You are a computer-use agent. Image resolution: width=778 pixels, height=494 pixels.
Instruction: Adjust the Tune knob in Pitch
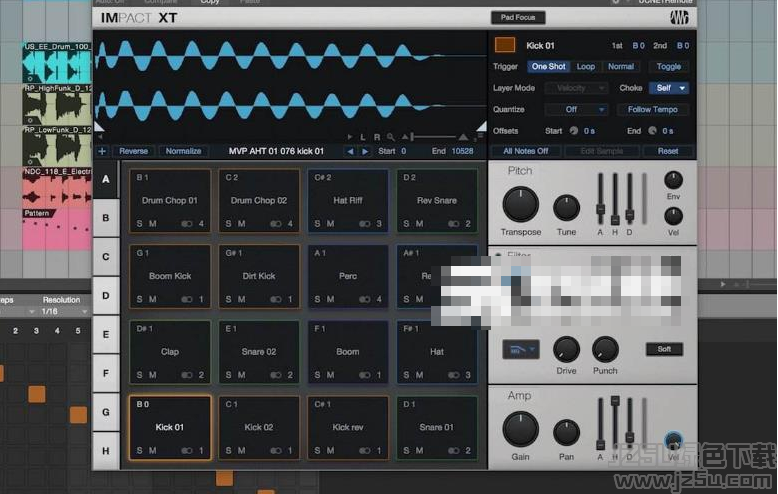[x=566, y=208]
